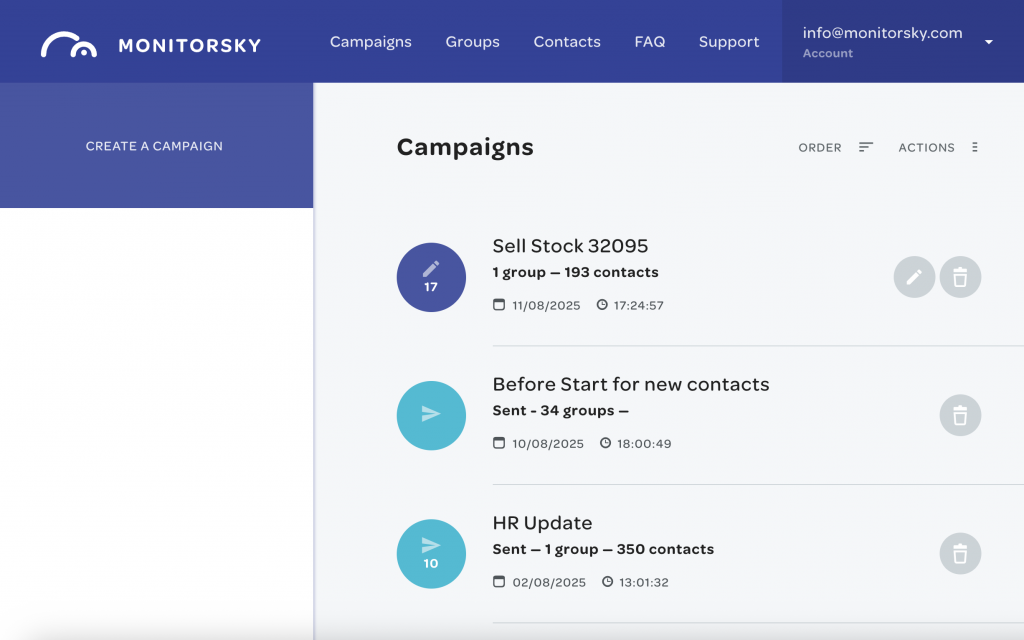The height and width of the screenshot is (640, 1024).
Task: Click the sent icon for Before Start campaign
Action: click(x=431, y=415)
